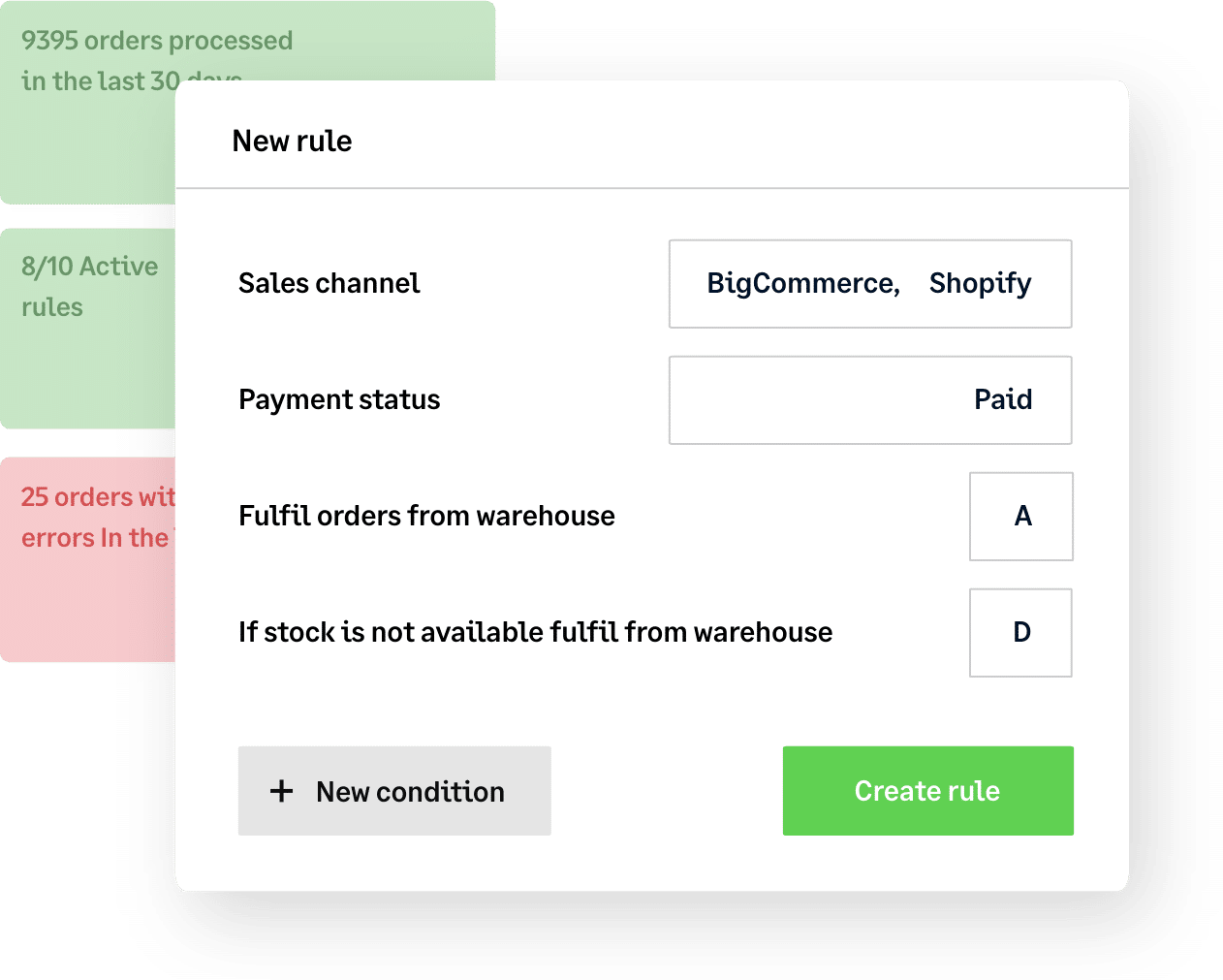Open the Payment status selector
This screenshot has height=980, width=1223.
pos(870,399)
